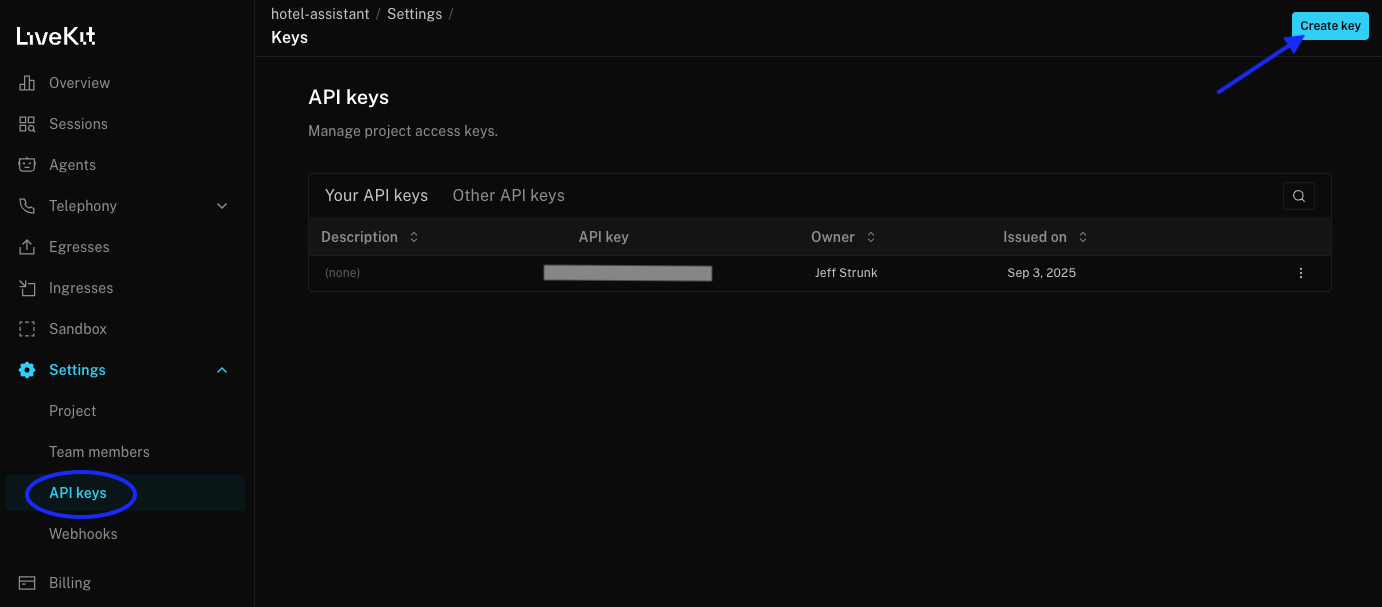
Task: Click the Sandbox dashed square icon
Action: (x=27, y=329)
